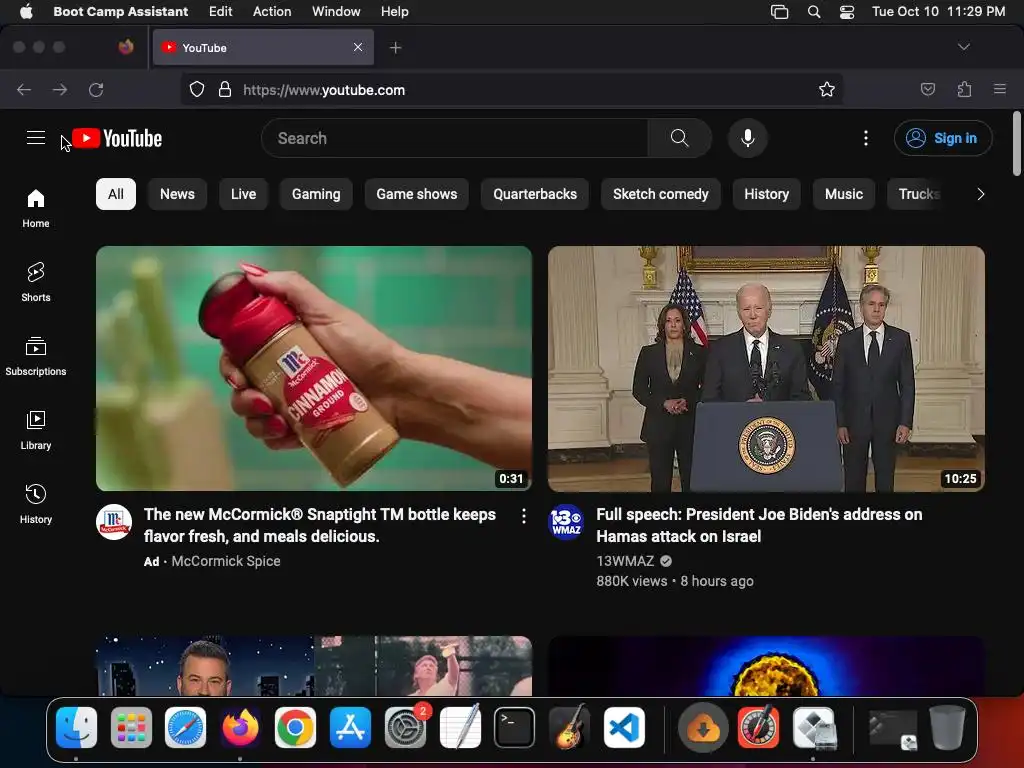This screenshot has height=768, width=1024.
Task: Click the YouTube logo
Action: (x=117, y=138)
